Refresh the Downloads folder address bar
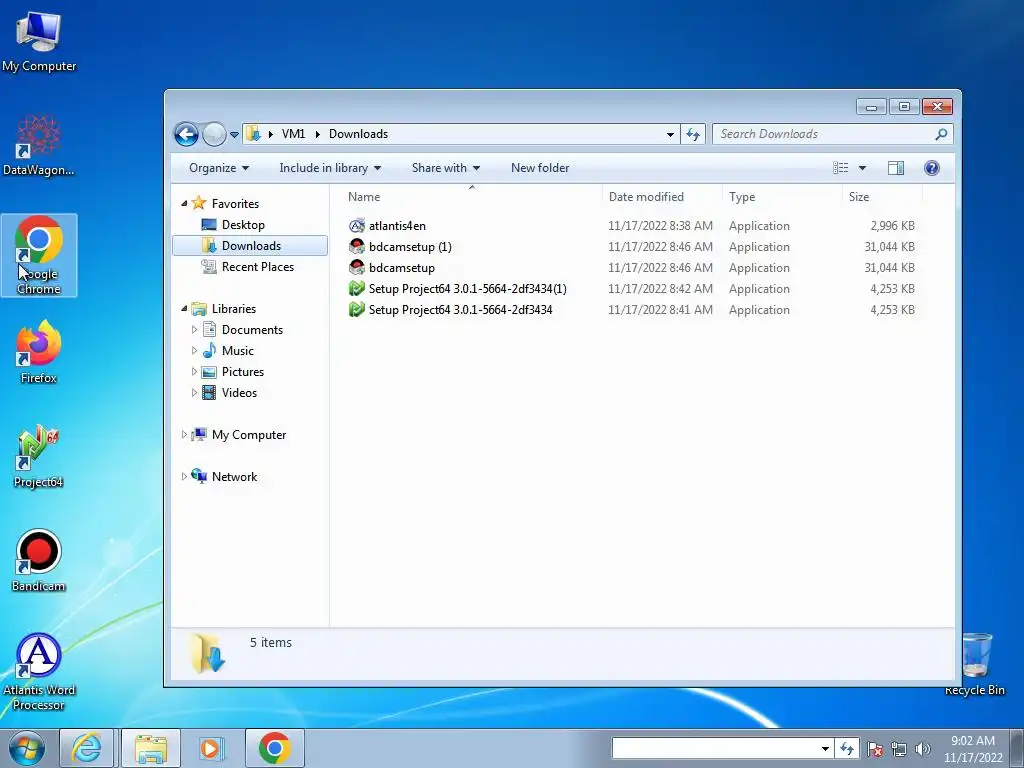 [x=692, y=135]
